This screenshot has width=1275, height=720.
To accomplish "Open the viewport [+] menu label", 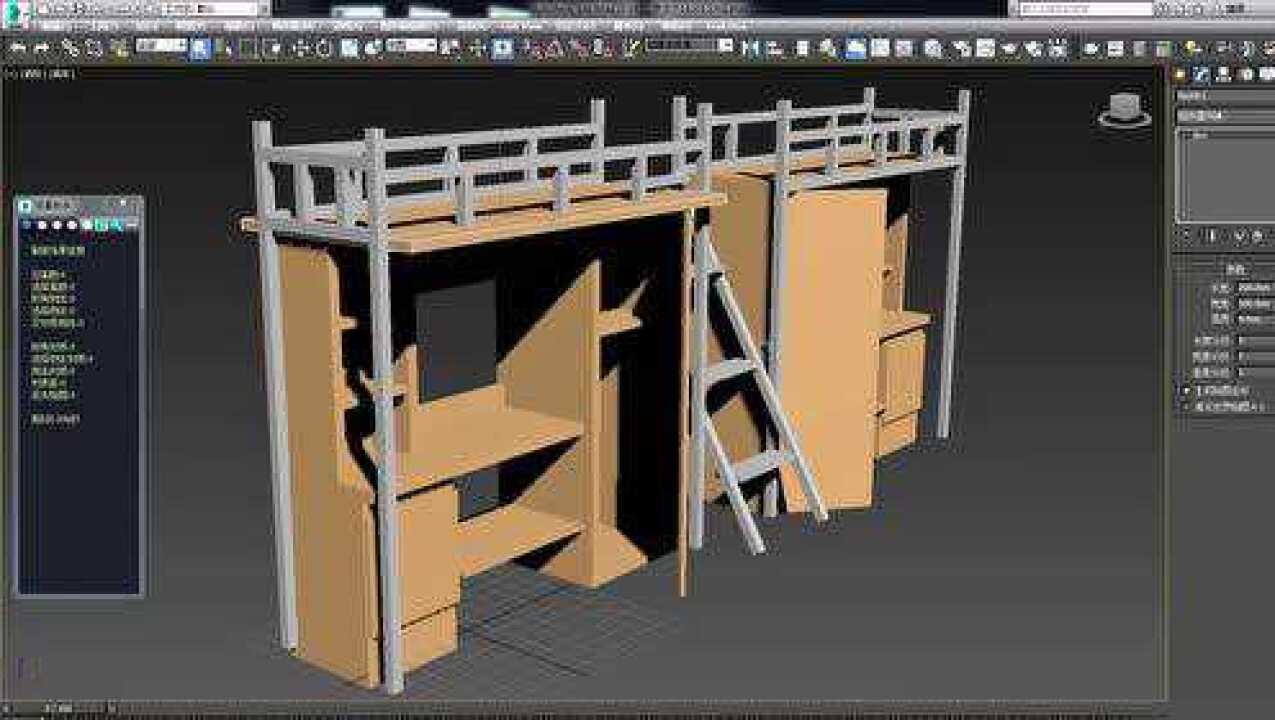I will pyautogui.click(x=11, y=74).
